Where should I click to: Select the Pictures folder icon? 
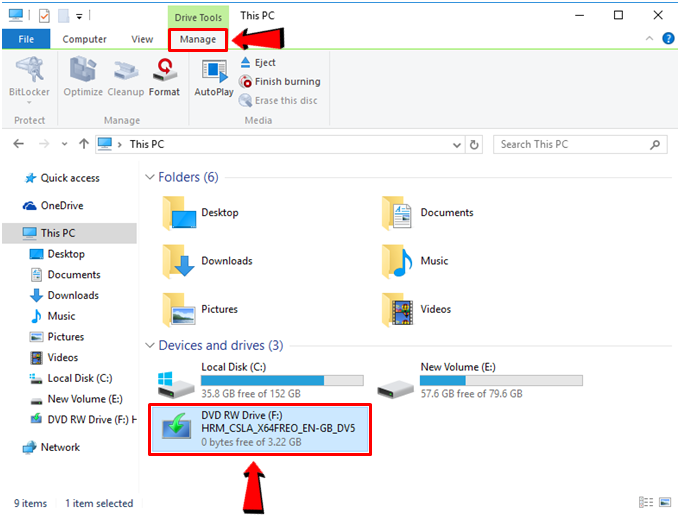[x=179, y=309]
